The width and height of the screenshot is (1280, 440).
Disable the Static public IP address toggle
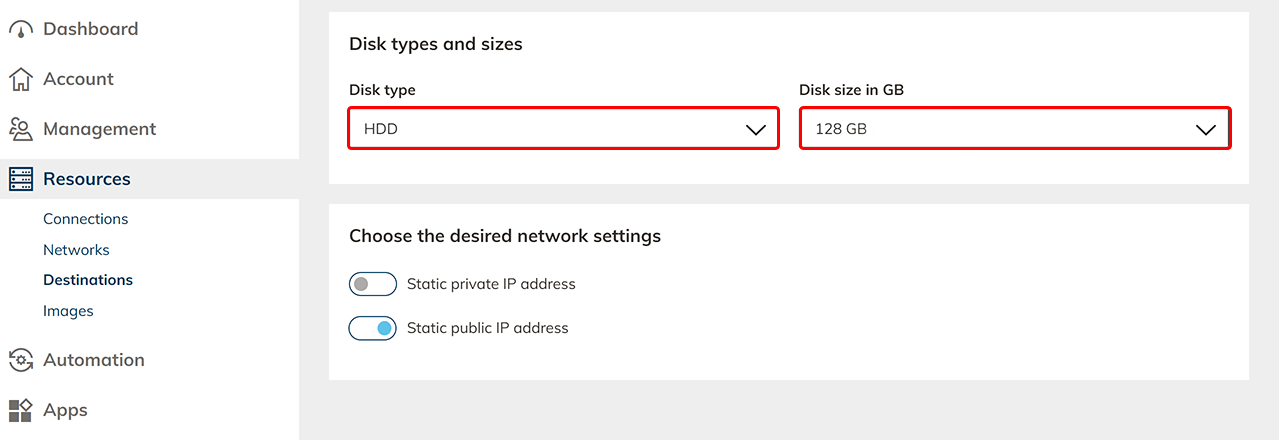point(372,328)
